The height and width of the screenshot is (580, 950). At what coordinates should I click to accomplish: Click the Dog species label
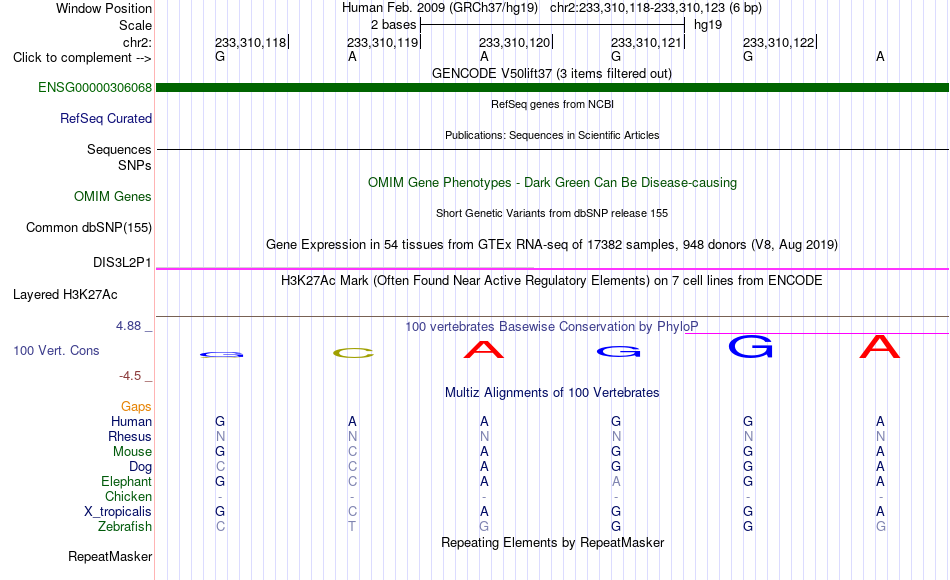point(140,467)
